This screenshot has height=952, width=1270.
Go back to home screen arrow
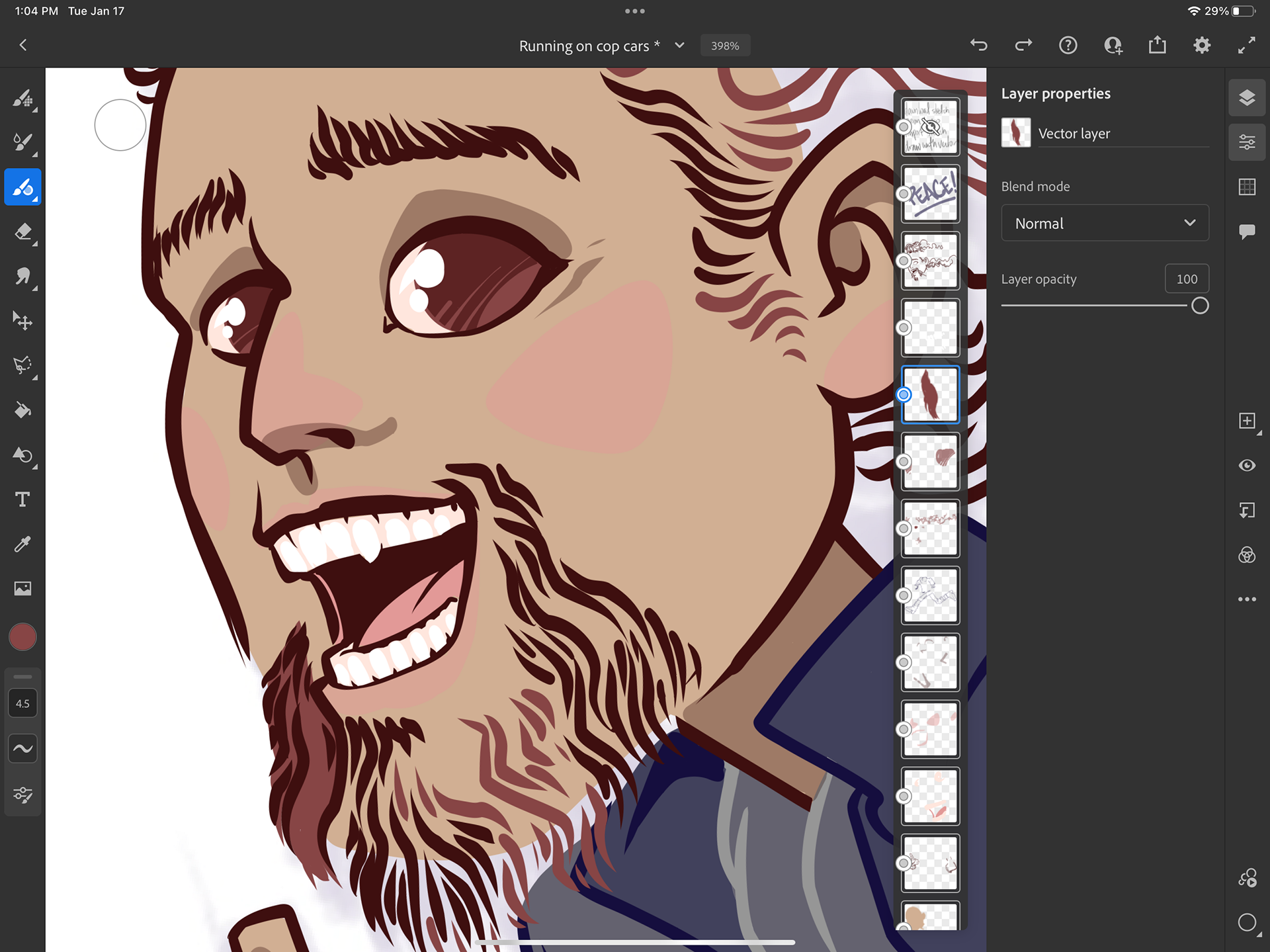[x=23, y=45]
